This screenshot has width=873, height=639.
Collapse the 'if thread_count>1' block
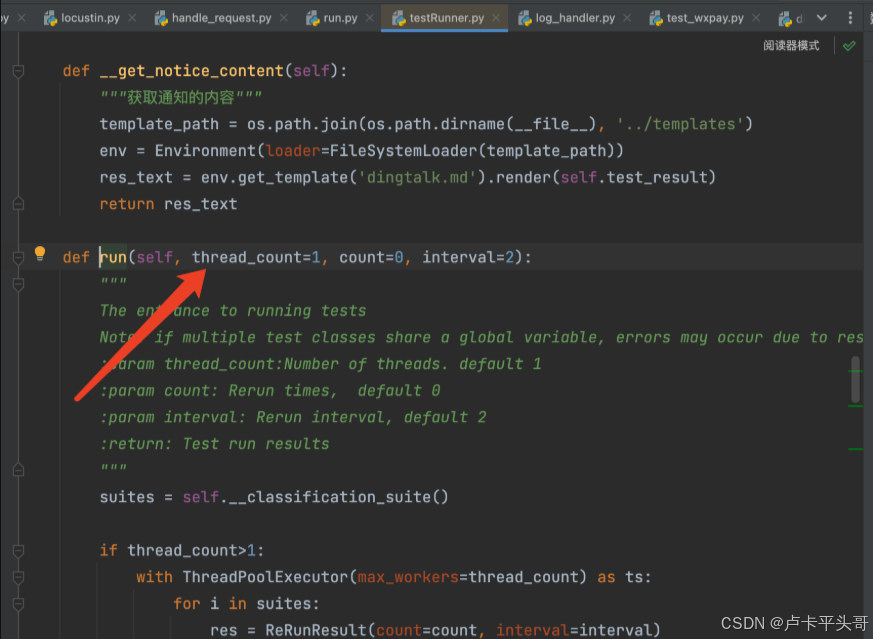pyautogui.click(x=18, y=550)
